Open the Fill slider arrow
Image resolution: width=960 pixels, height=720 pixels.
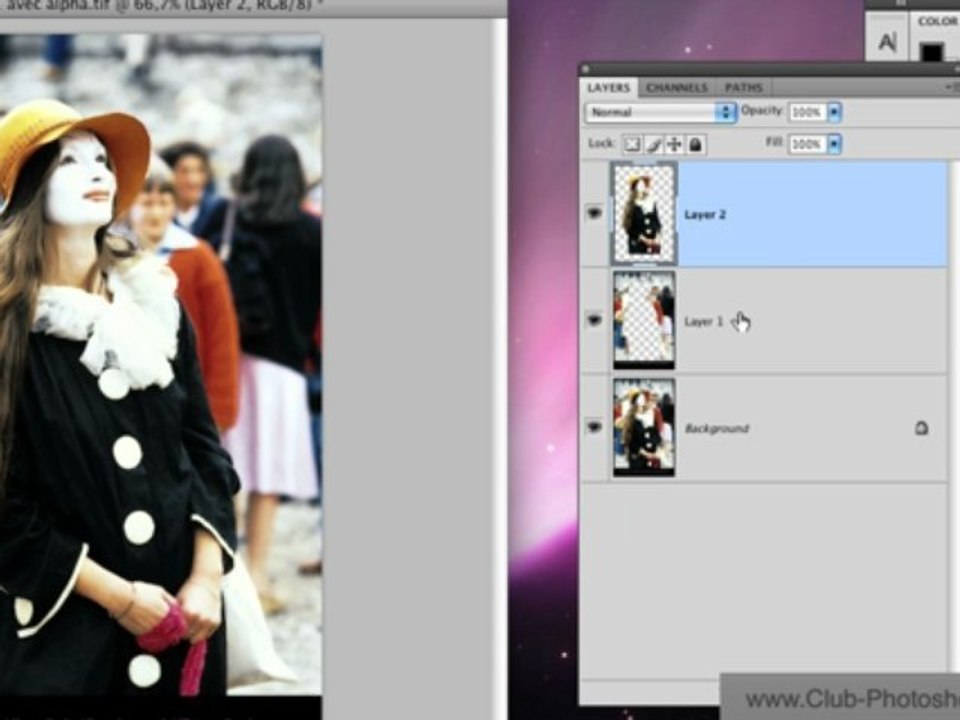834,144
